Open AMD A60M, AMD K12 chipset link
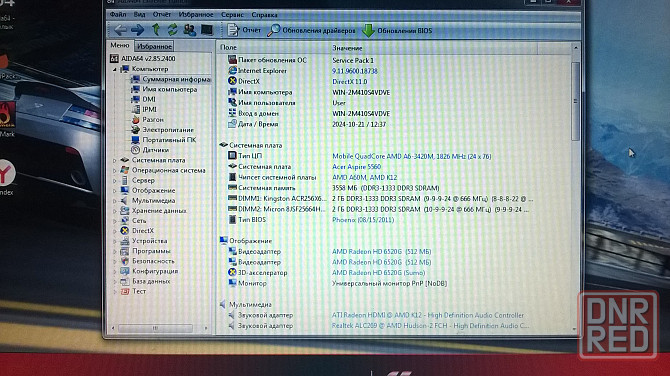 [x=364, y=177]
